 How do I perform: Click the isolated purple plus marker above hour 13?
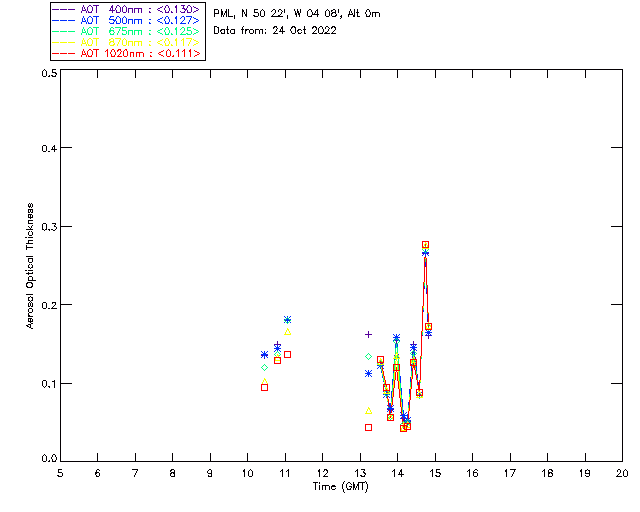368,335
